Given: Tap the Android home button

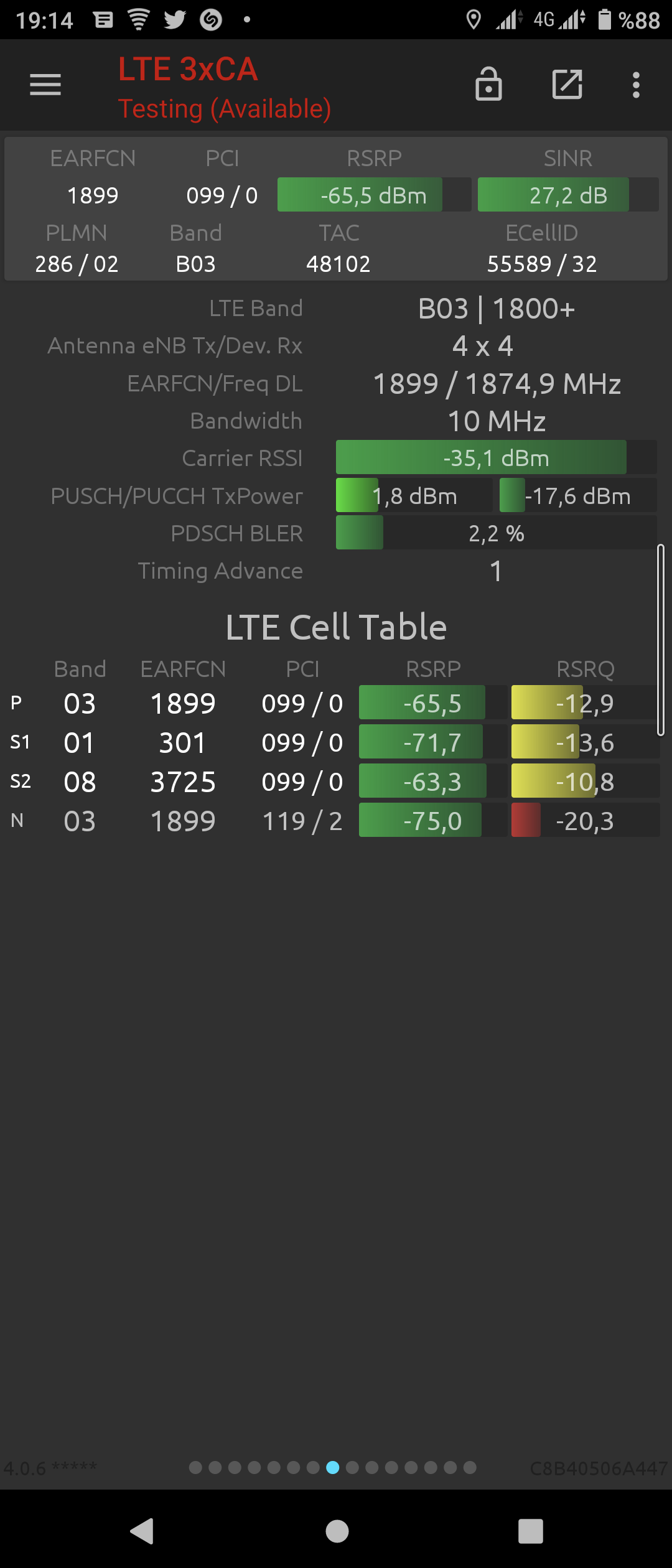Looking at the screenshot, I should (x=337, y=1531).
